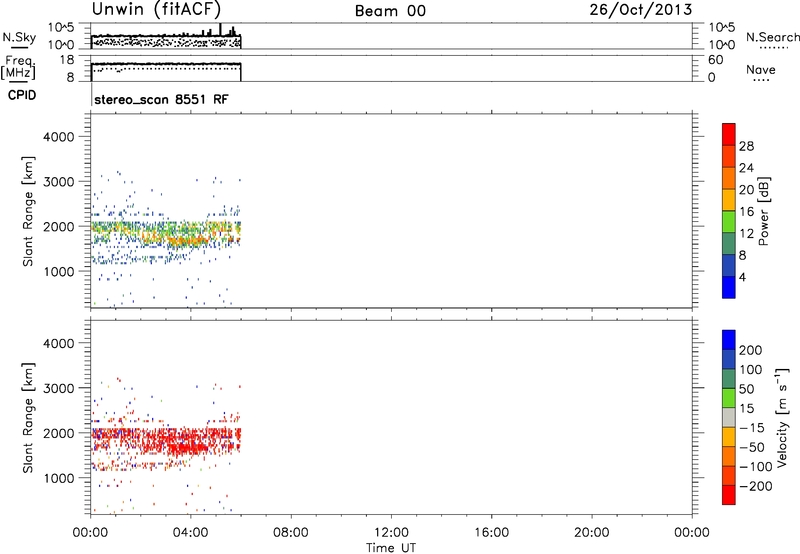The image size is (800, 554).
Task: Click the "20:00" time tick label
Action: click(592, 533)
